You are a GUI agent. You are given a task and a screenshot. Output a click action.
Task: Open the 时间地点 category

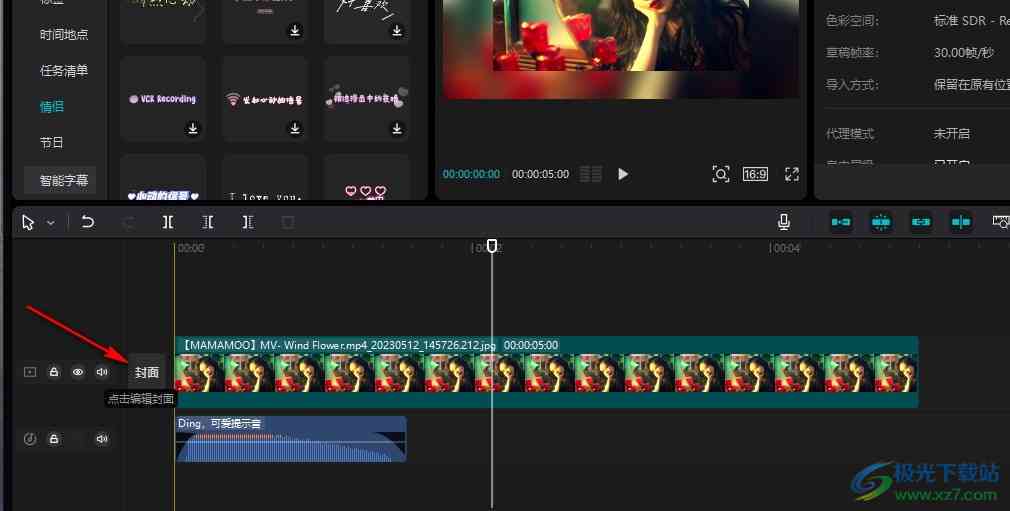[64, 34]
